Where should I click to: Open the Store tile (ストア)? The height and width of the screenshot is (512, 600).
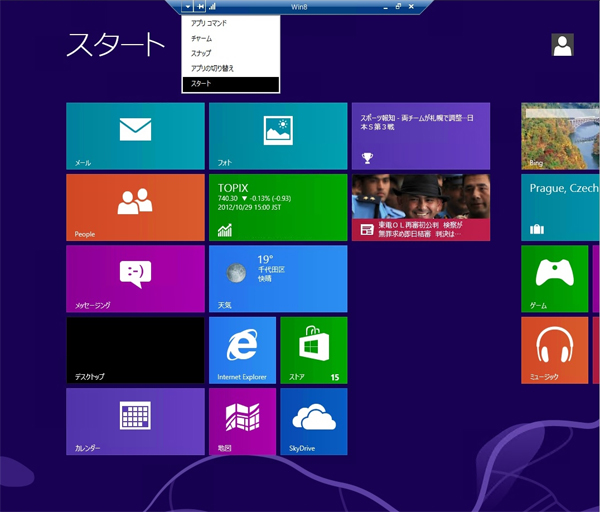pyautogui.click(x=314, y=350)
